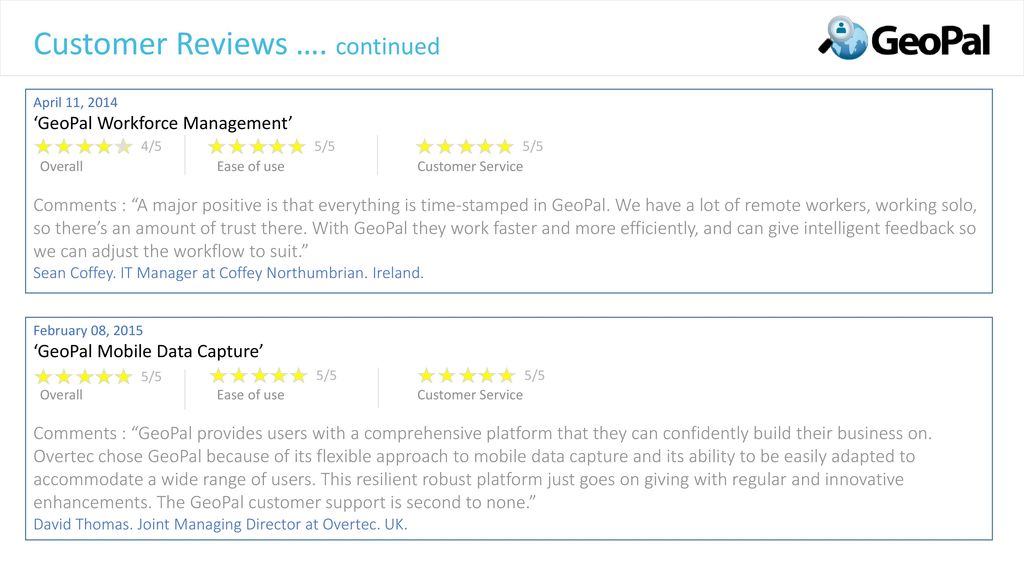Open the 'GeoPal Workforce Management' review title
The height and width of the screenshot is (576, 1024).
point(163,123)
